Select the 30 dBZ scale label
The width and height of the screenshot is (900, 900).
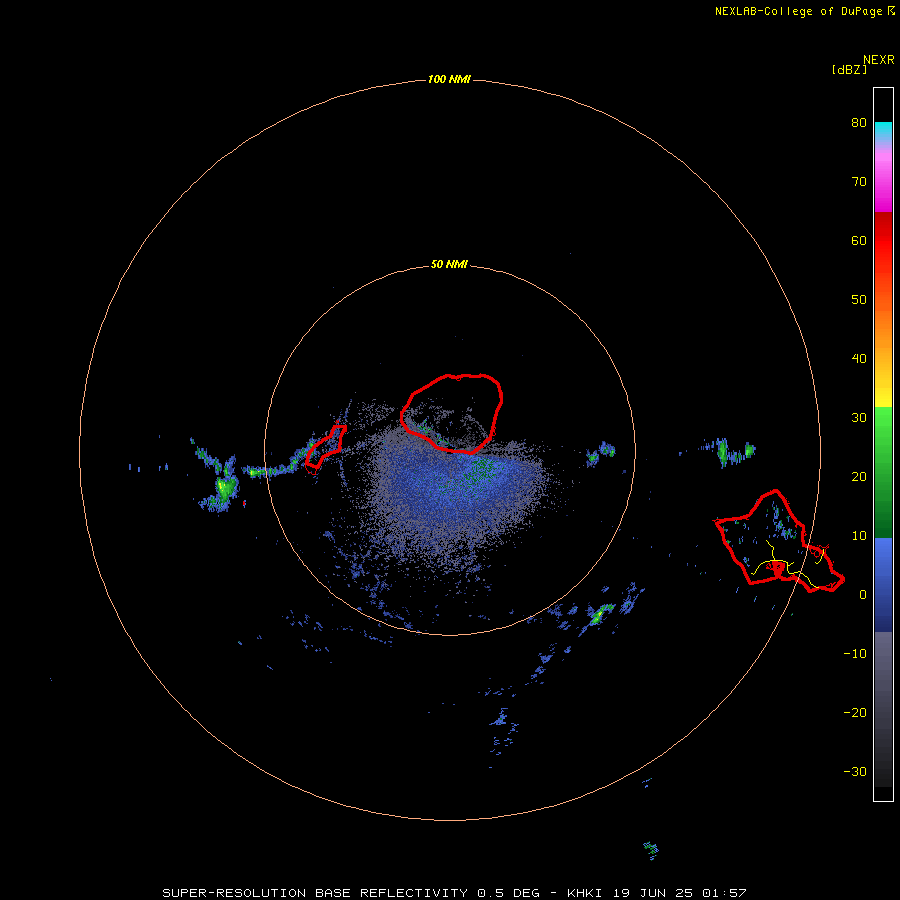click(859, 418)
